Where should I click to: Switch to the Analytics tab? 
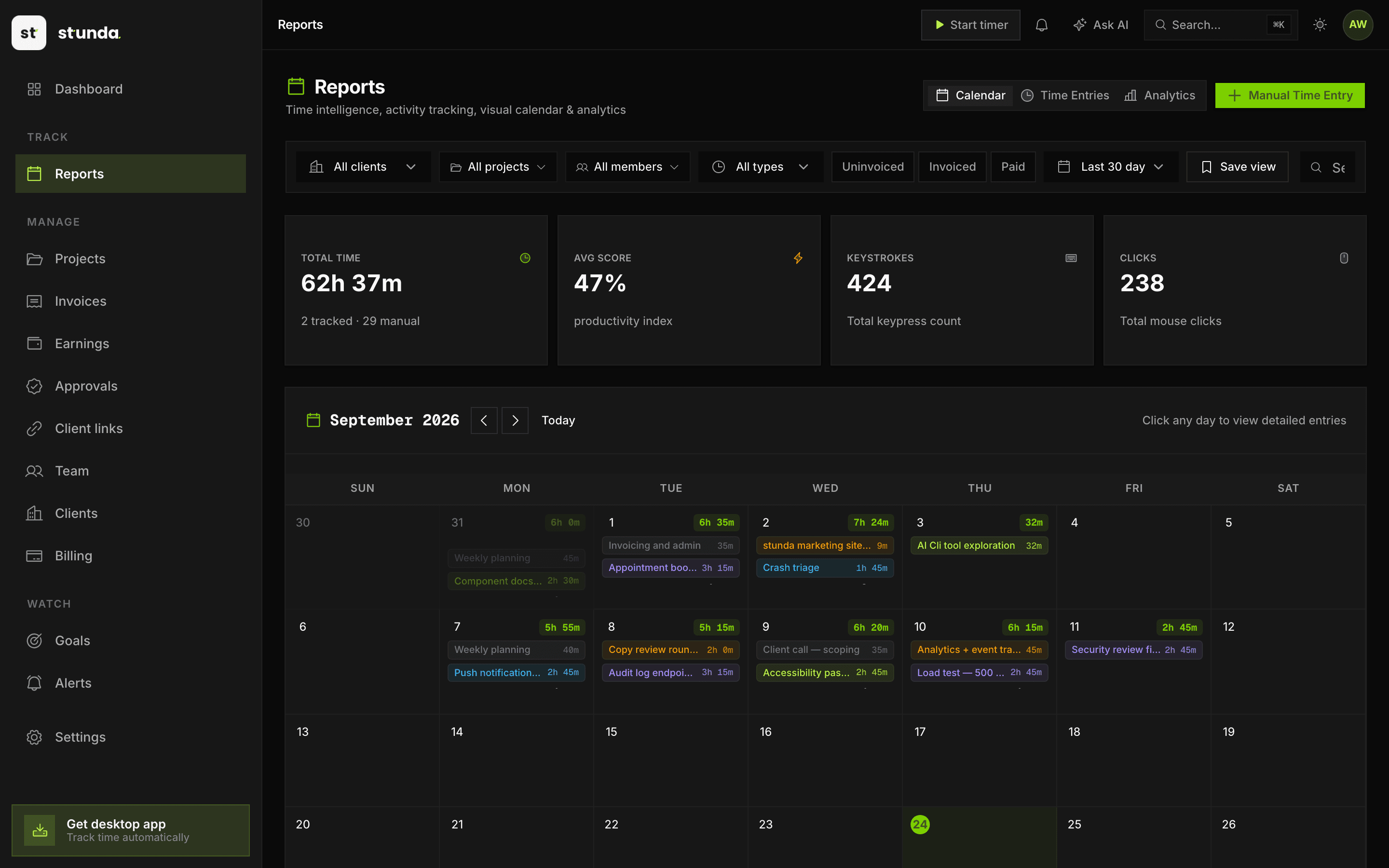click(1159, 95)
